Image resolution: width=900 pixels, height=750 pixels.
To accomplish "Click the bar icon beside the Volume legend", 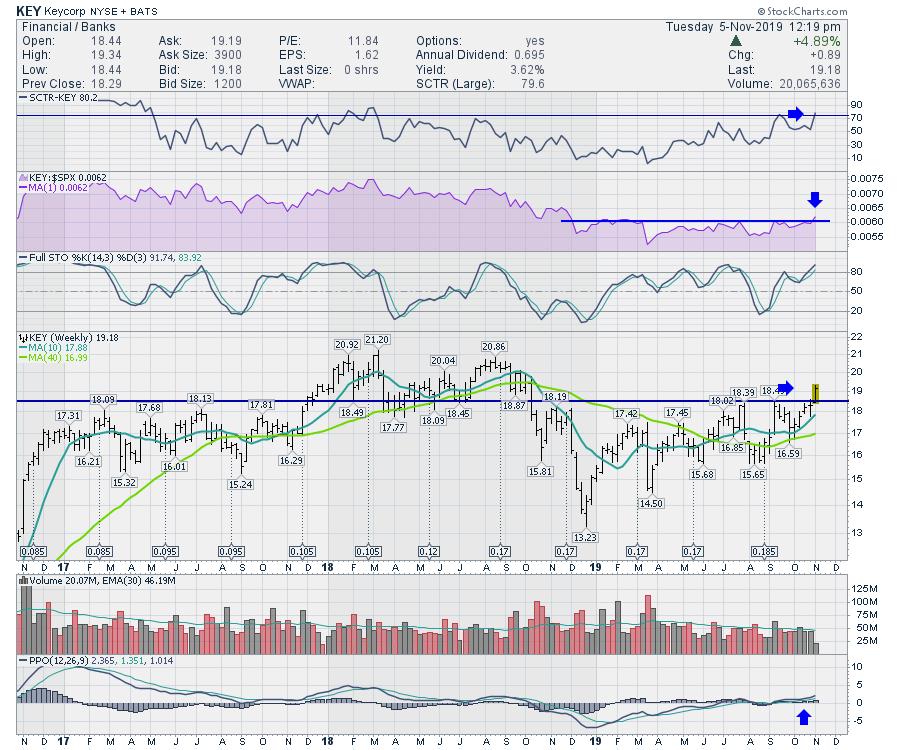I will click(24, 581).
